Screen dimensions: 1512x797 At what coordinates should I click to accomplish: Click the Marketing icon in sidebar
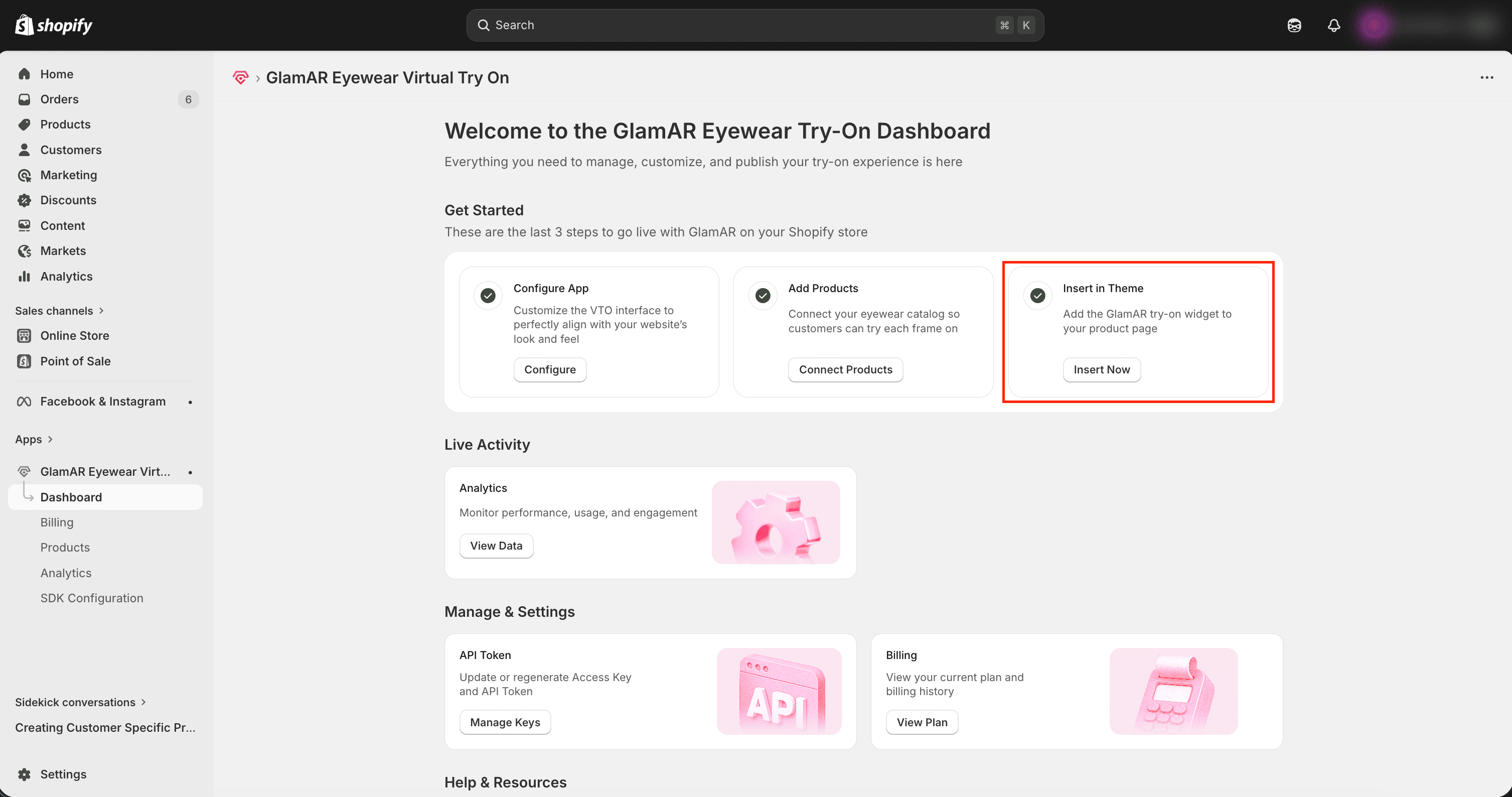point(24,175)
